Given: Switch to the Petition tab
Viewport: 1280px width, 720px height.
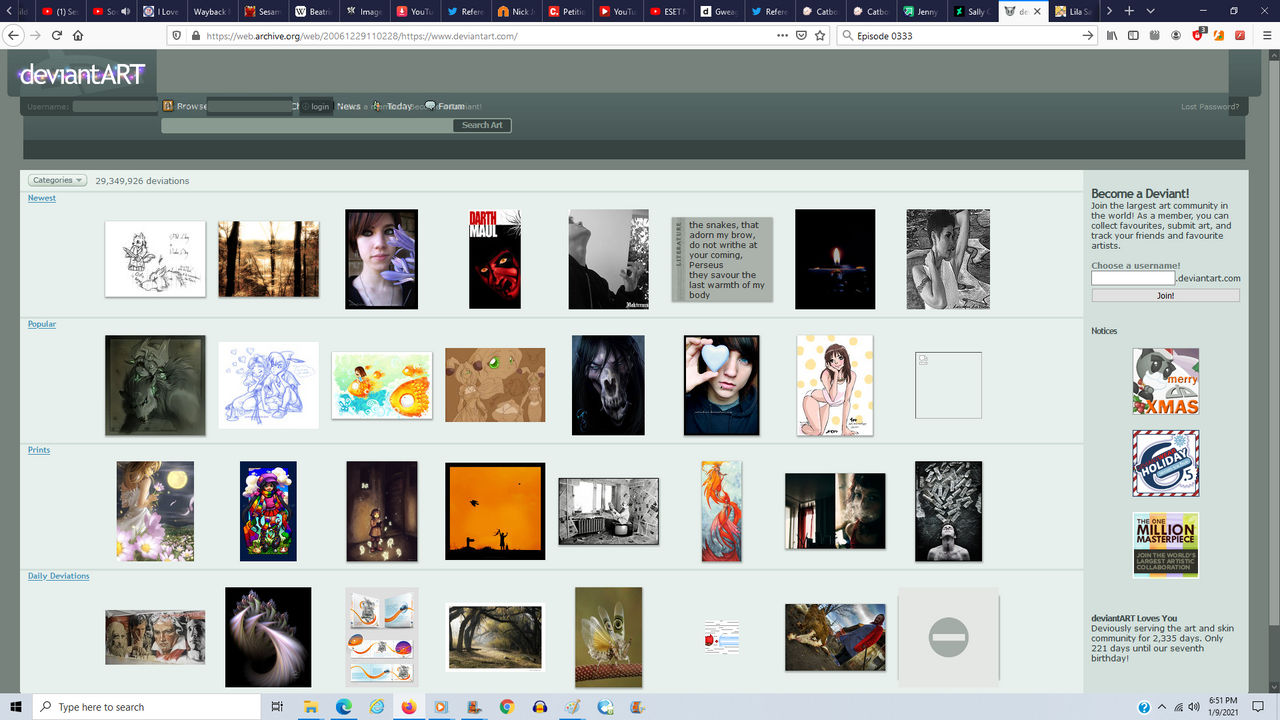Looking at the screenshot, I should click(x=566, y=11).
